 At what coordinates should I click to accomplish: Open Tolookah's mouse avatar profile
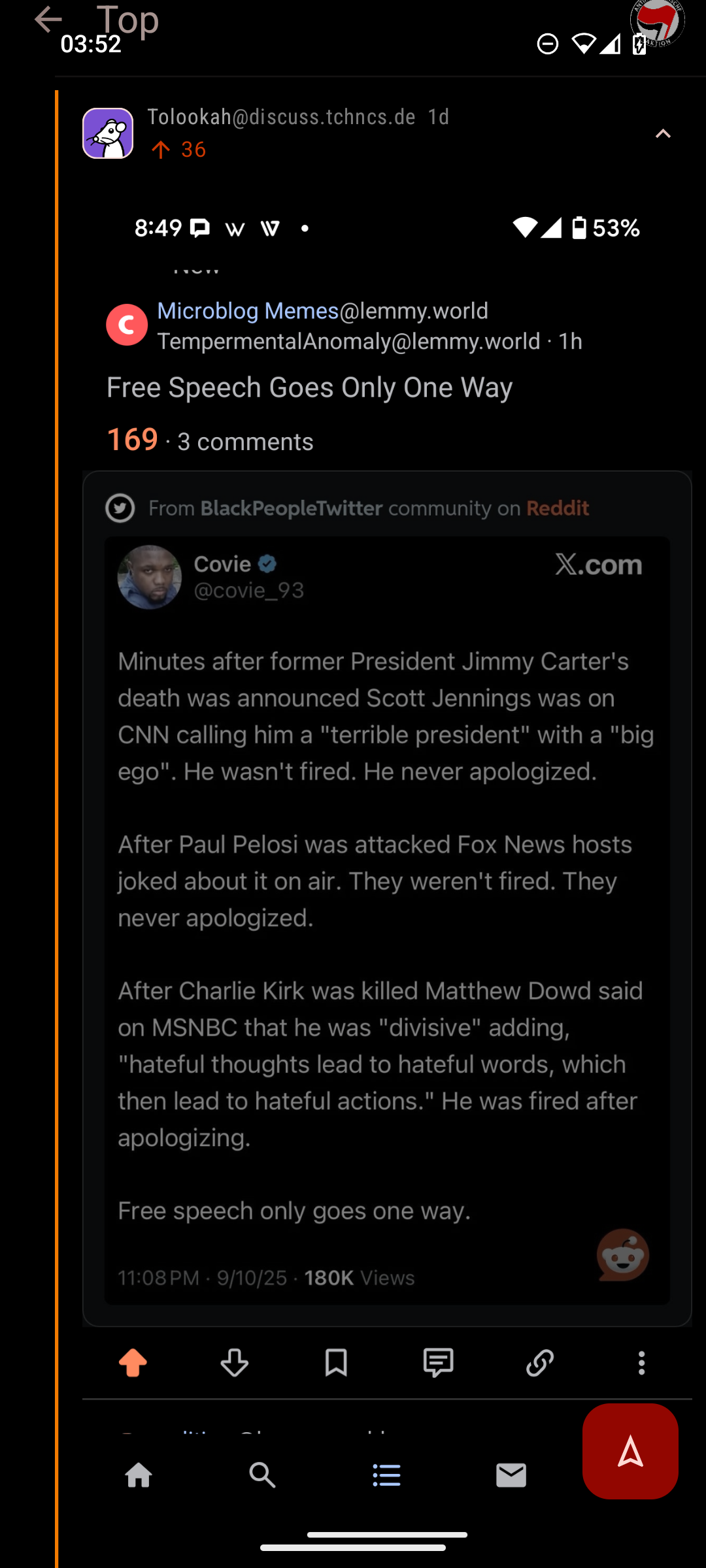point(108,133)
